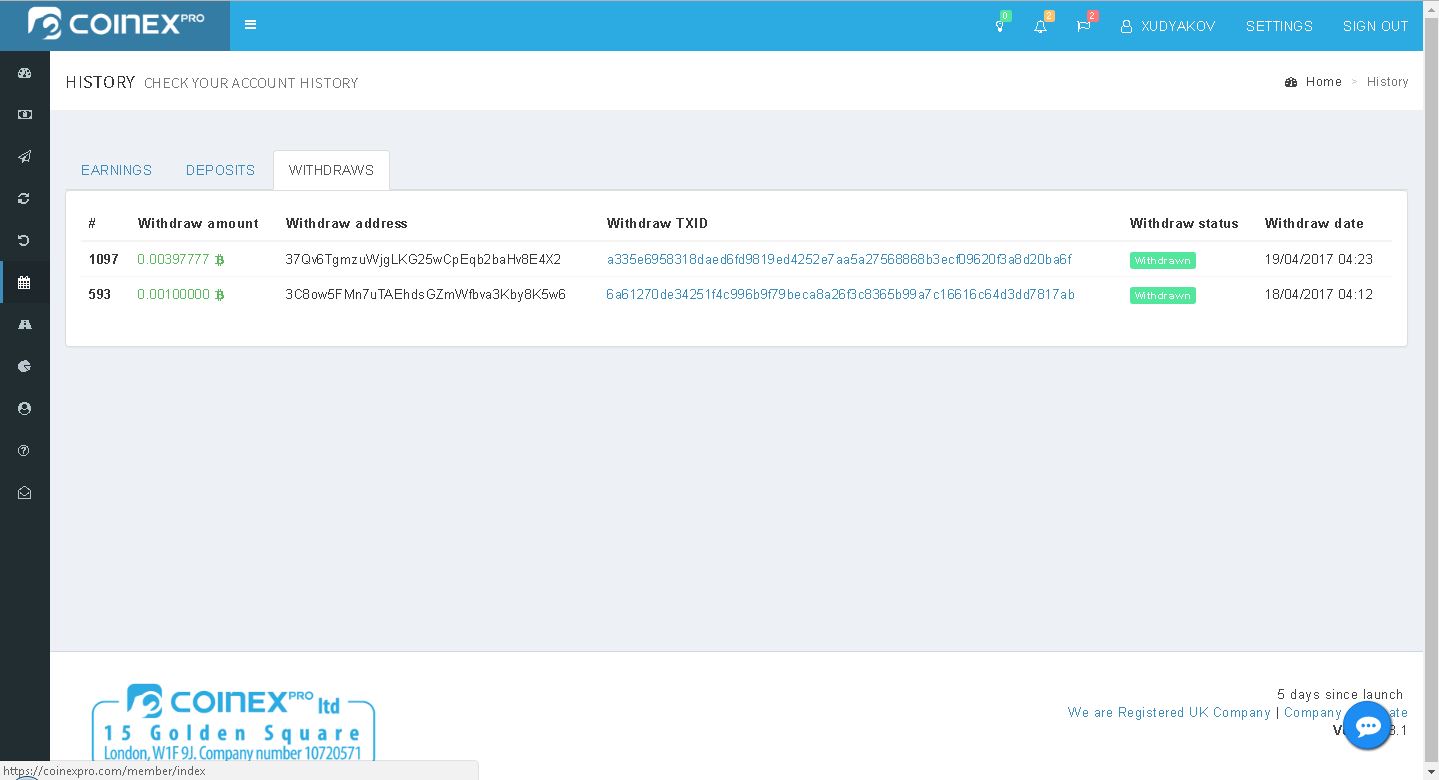Click the Sign Out link
Viewport: 1439px width, 780px height.
tap(1375, 26)
